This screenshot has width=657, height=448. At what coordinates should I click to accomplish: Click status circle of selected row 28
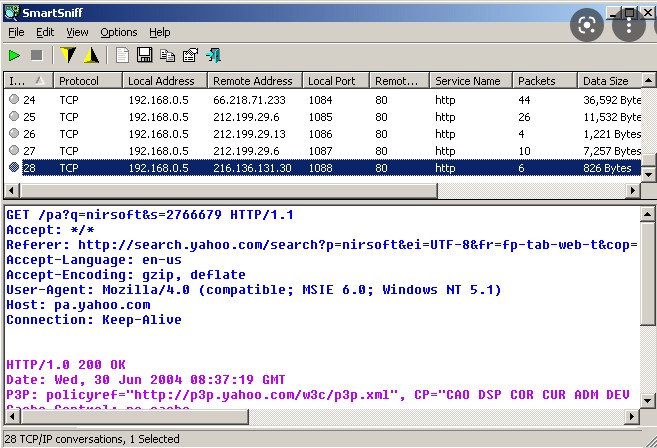click(14, 167)
